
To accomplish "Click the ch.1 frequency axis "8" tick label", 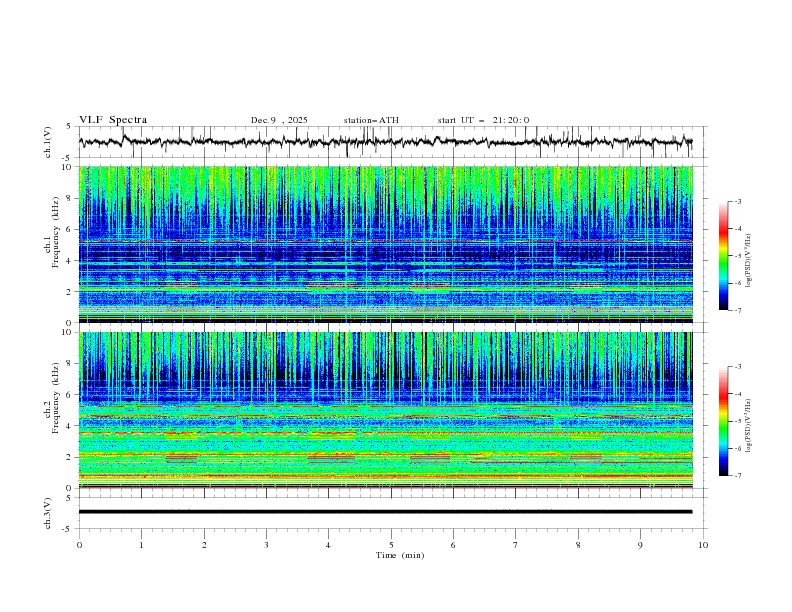I will [x=71, y=198].
